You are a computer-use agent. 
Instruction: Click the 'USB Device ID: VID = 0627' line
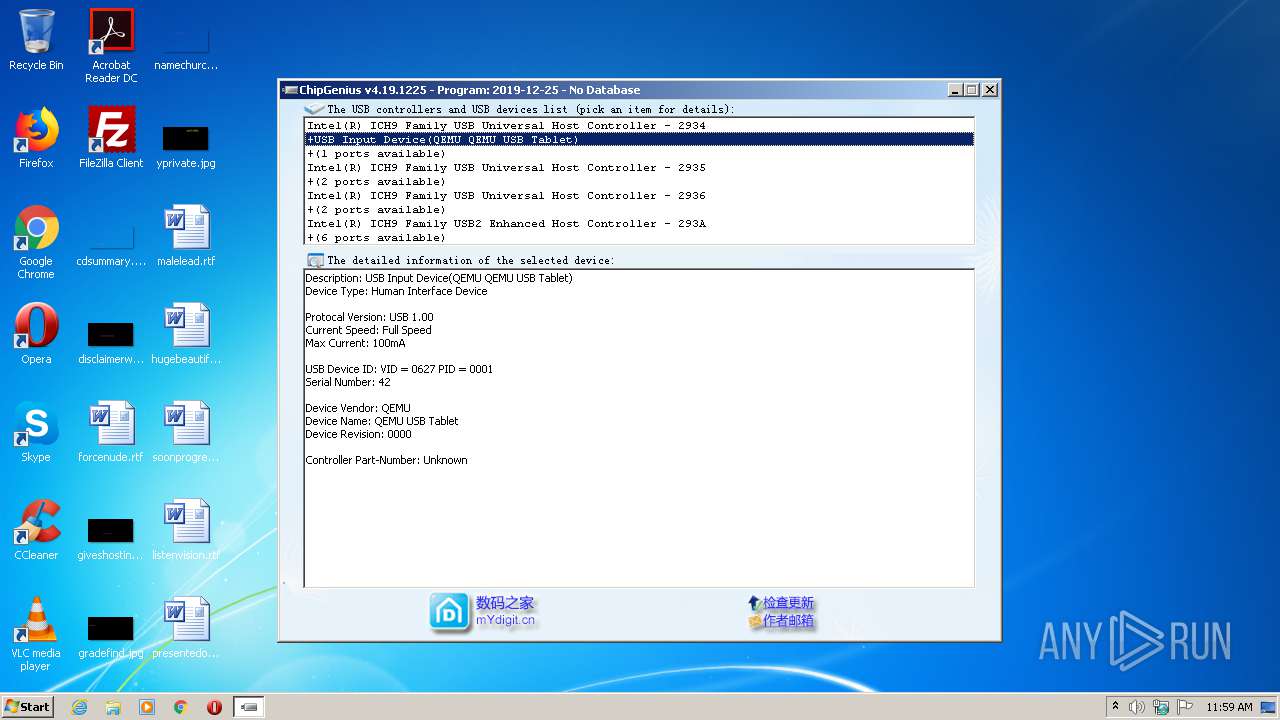(399, 369)
